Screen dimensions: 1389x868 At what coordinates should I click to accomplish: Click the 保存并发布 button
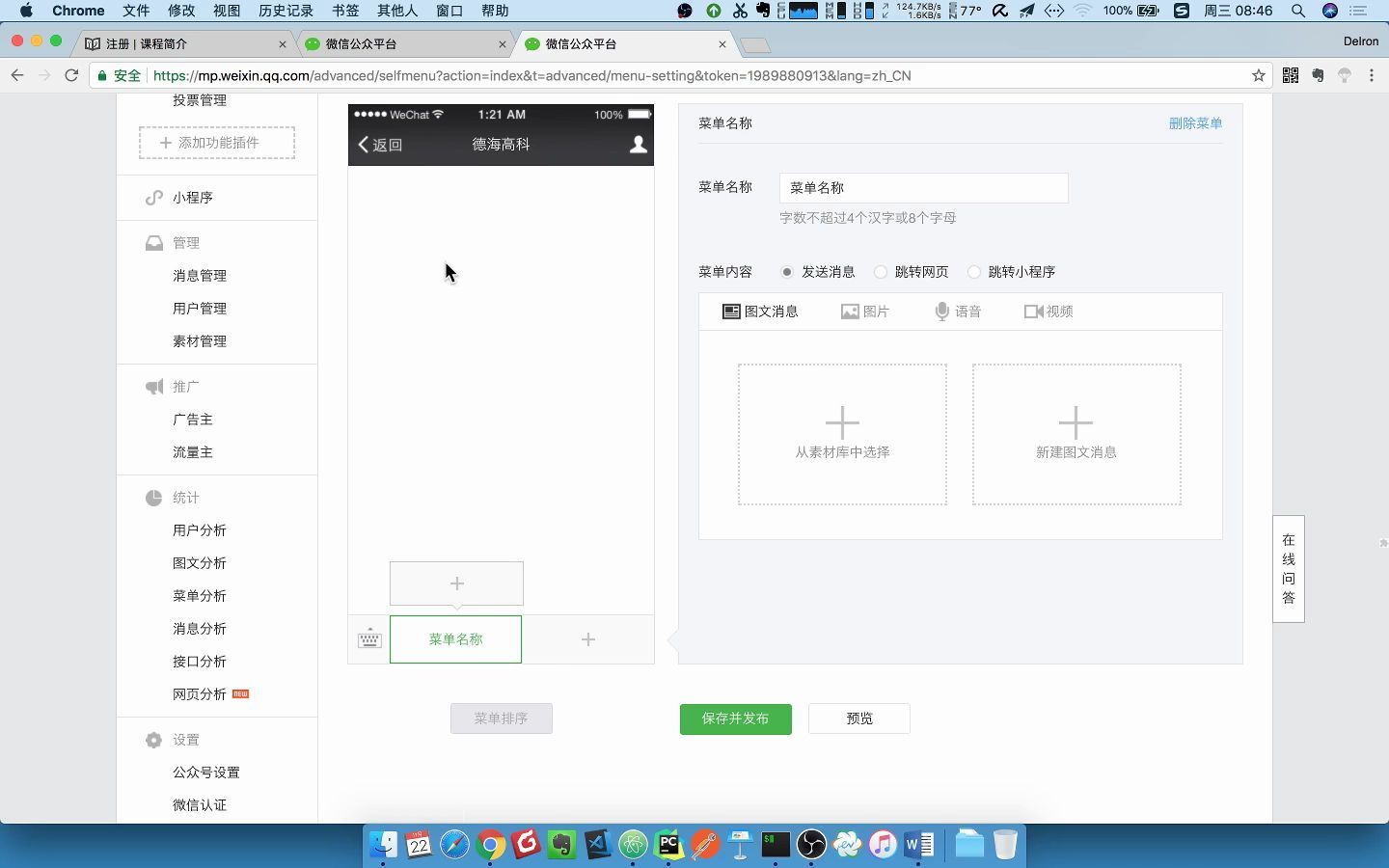735,719
